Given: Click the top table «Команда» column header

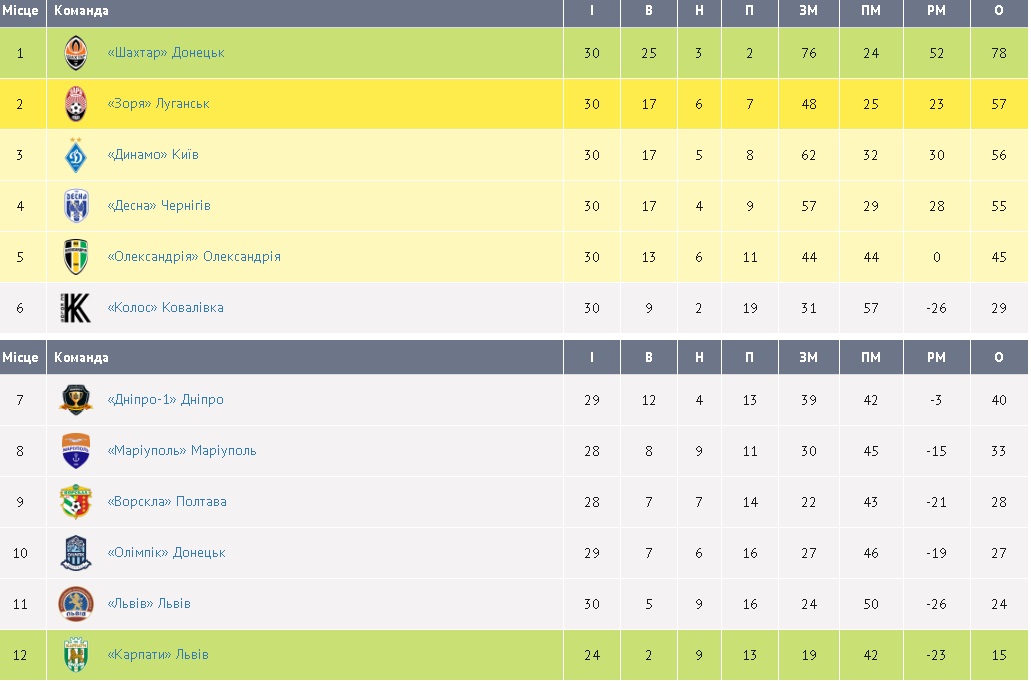Looking at the screenshot, I should (x=81, y=11).
